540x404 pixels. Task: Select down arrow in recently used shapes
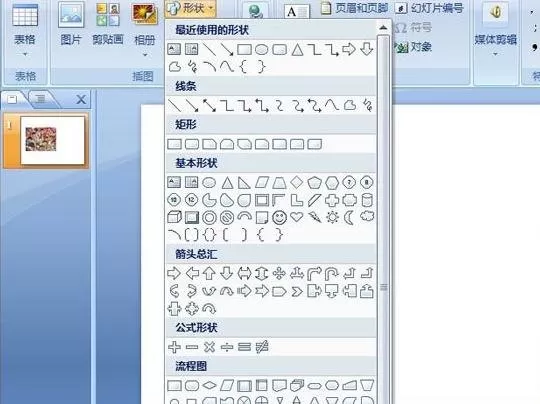click(366, 49)
